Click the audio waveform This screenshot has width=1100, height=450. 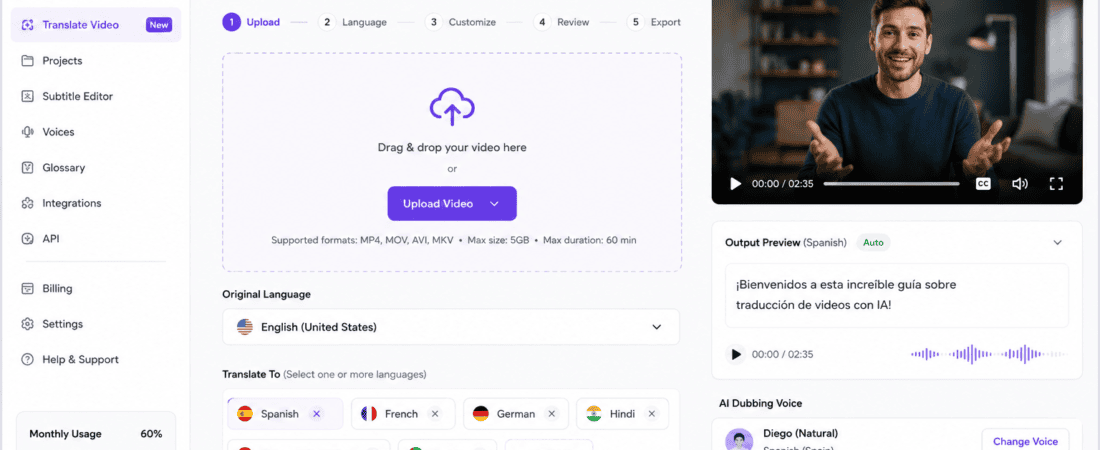coord(988,355)
